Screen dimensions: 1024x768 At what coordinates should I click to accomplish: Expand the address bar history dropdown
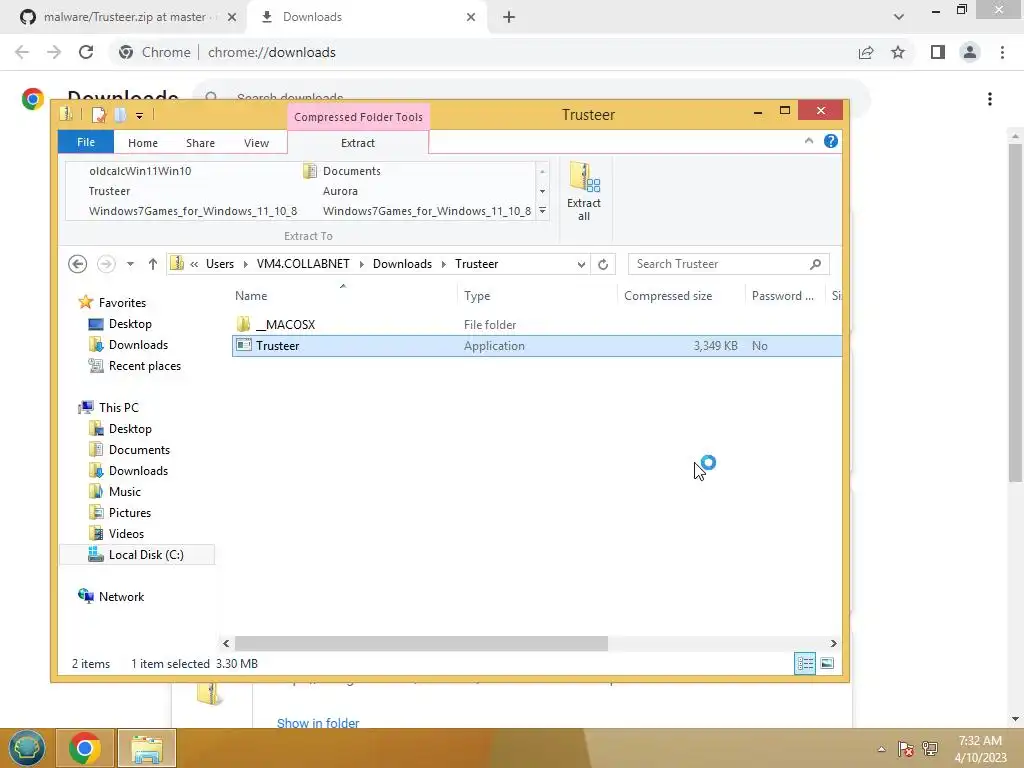pyautogui.click(x=581, y=264)
